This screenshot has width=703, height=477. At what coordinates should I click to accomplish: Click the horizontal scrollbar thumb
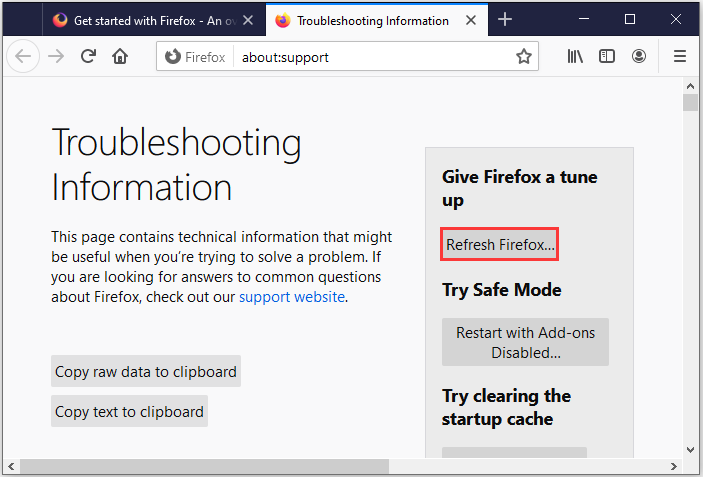[x=204, y=467]
